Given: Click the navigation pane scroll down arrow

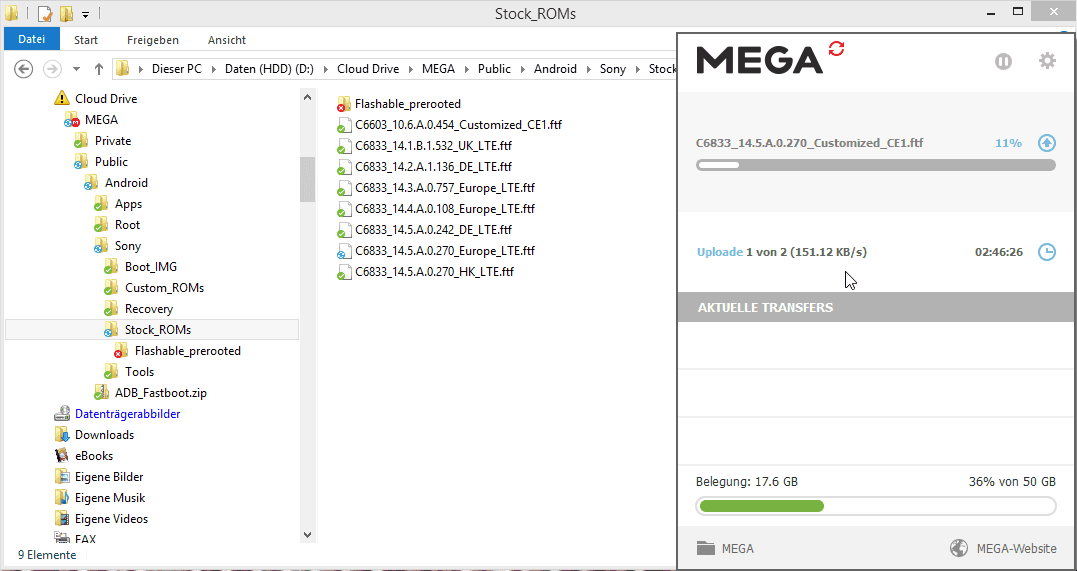Looking at the screenshot, I should tap(308, 535).
